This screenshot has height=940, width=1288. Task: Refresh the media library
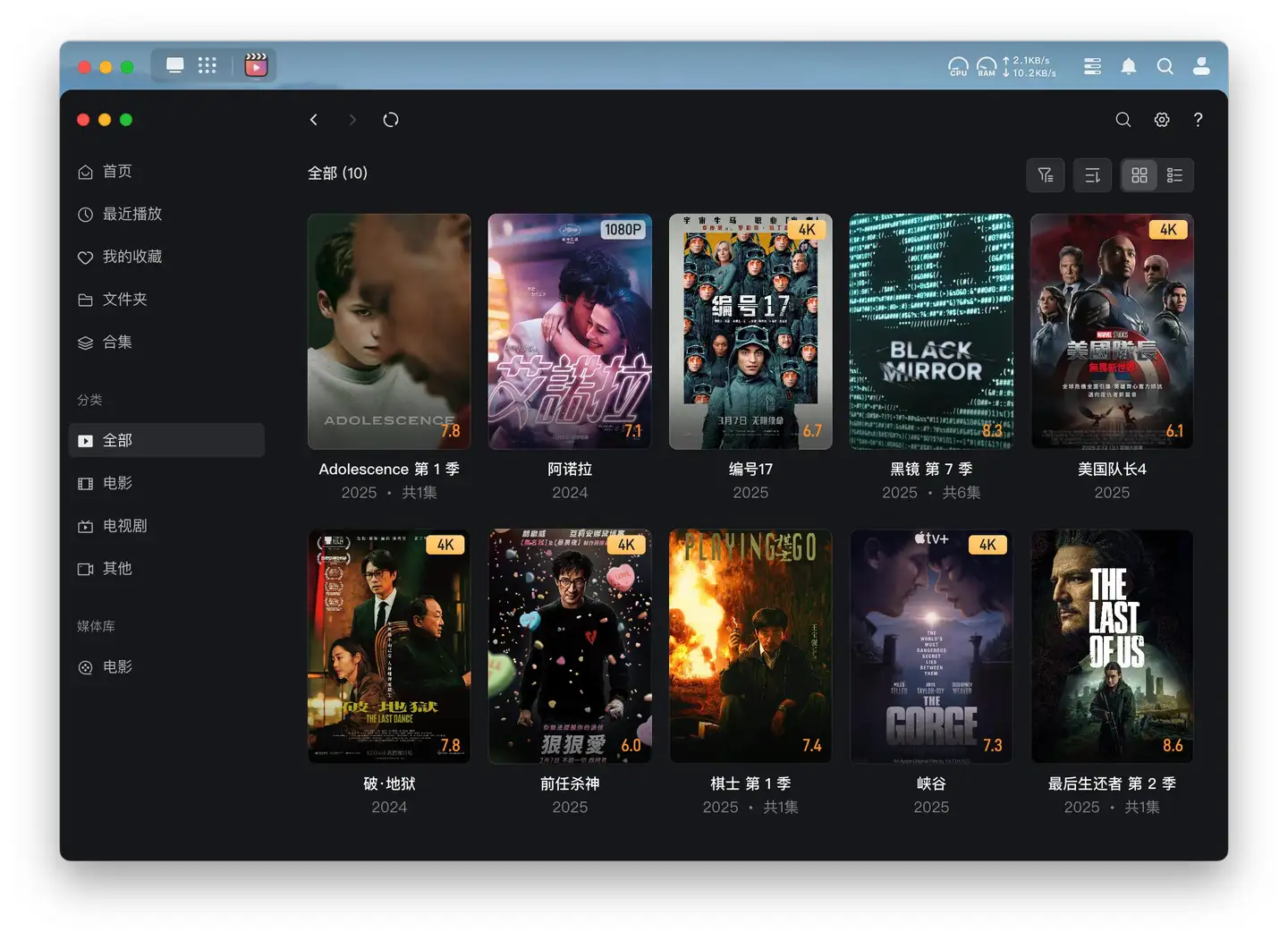[x=391, y=120]
